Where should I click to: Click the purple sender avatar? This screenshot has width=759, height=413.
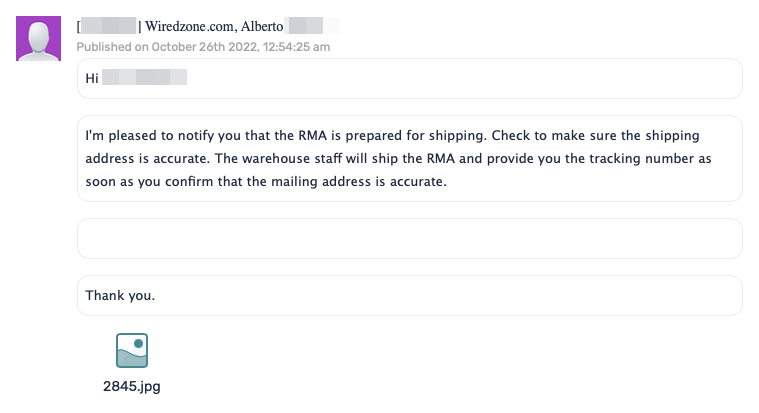38,38
